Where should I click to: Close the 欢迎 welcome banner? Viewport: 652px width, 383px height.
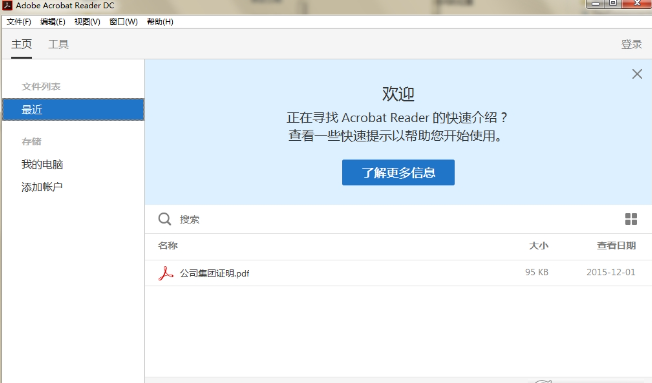[637, 74]
